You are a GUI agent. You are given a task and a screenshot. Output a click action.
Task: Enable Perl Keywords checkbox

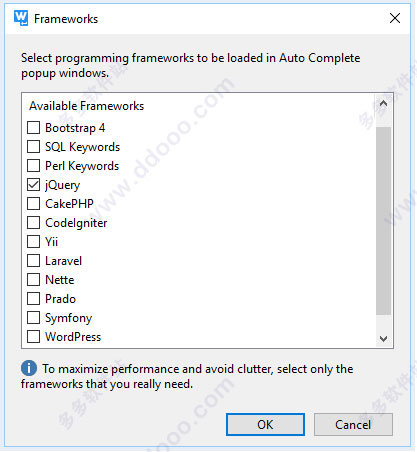tap(33, 166)
